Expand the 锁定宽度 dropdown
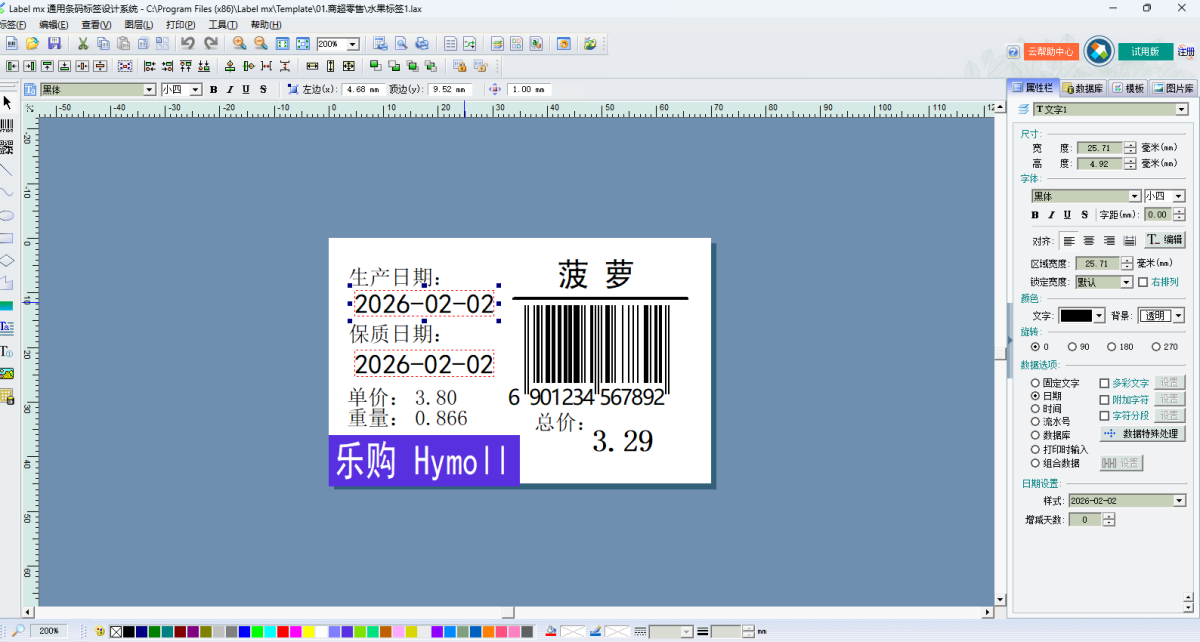1200x642 pixels. coord(1127,283)
